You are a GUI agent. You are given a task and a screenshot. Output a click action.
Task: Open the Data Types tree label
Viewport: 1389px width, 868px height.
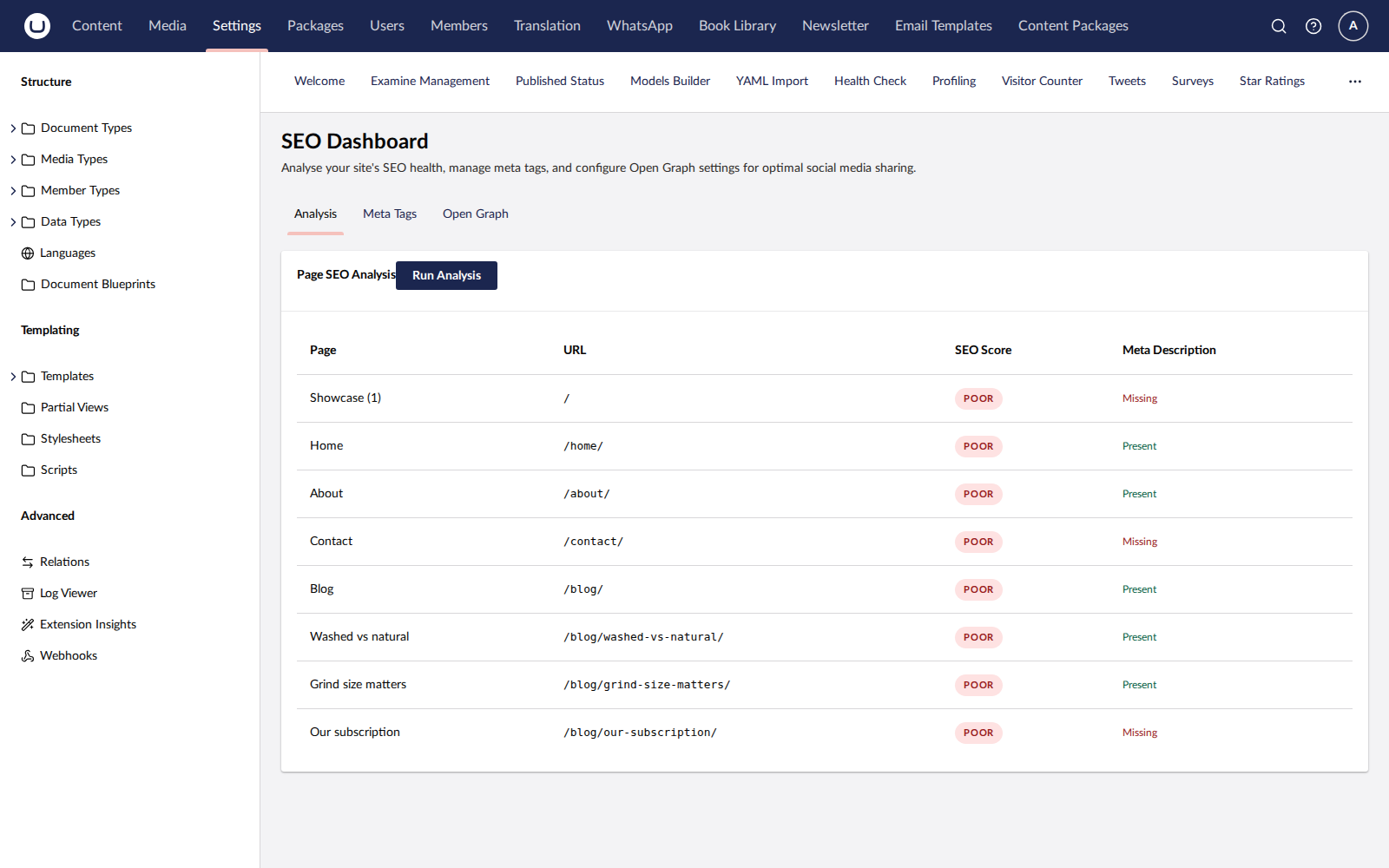coord(70,221)
